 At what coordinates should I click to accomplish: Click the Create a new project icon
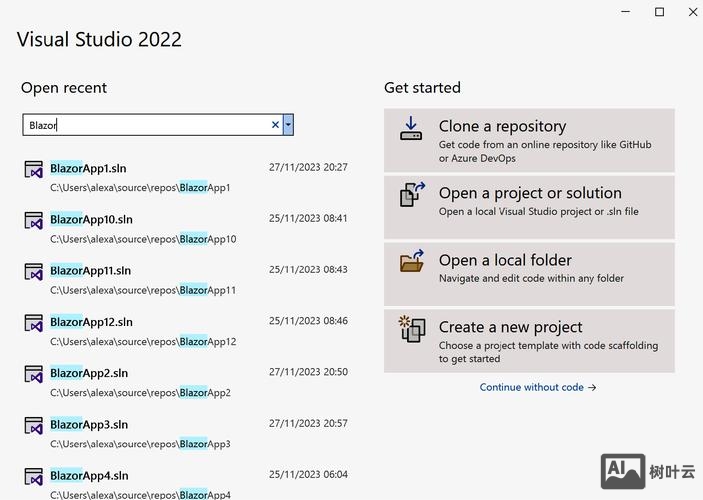click(412, 328)
